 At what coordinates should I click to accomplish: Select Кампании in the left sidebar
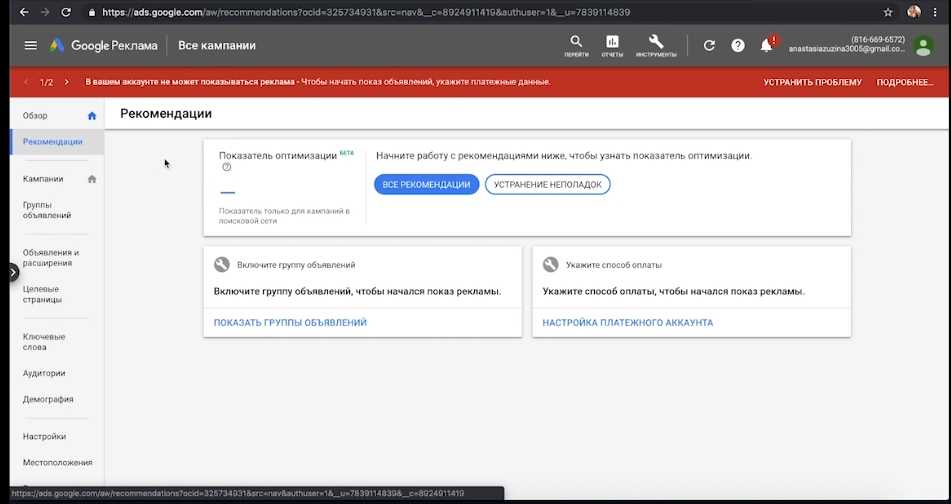coord(43,179)
